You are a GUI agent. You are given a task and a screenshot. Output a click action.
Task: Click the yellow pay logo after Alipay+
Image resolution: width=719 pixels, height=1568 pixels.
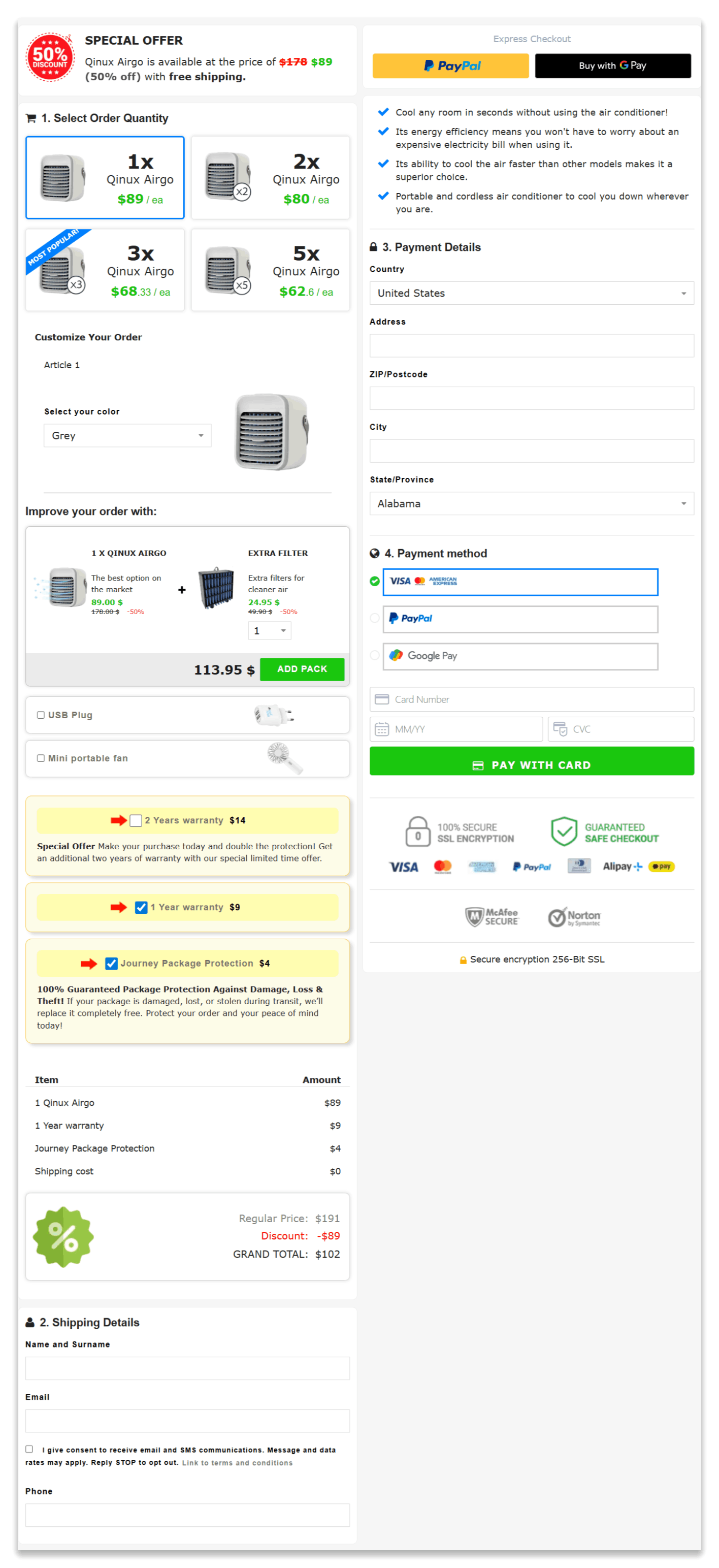coord(661,867)
